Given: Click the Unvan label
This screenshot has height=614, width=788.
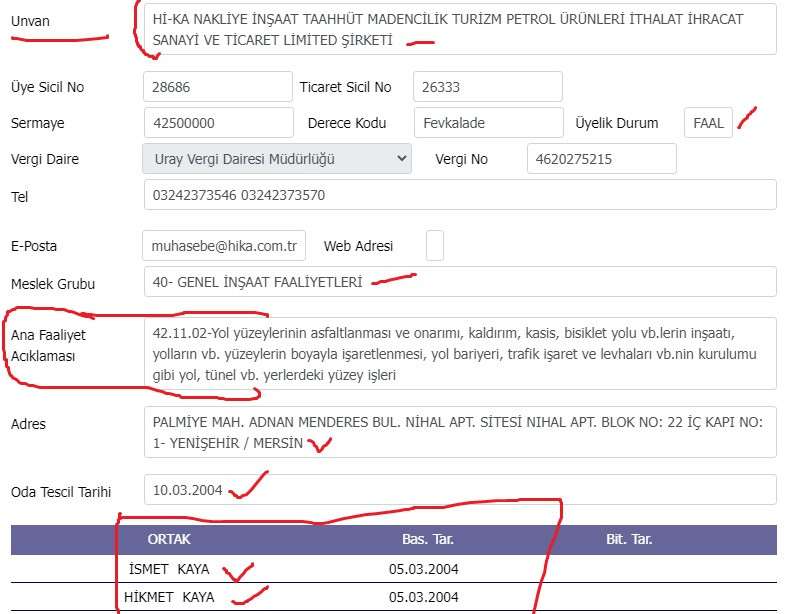Looking at the screenshot, I should pos(30,21).
